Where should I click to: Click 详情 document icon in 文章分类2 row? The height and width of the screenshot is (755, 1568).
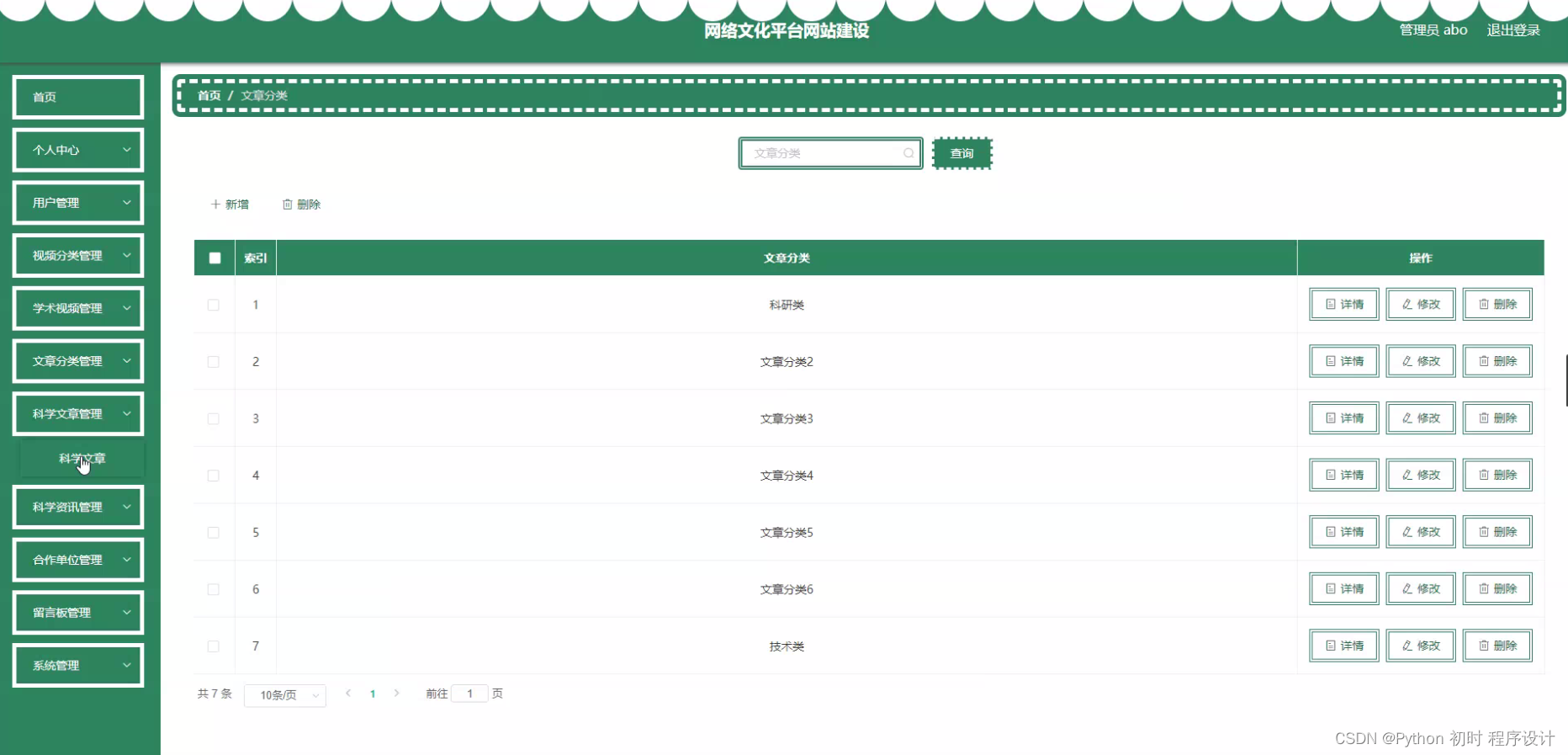pyautogui.click(x=1330, y=361)
